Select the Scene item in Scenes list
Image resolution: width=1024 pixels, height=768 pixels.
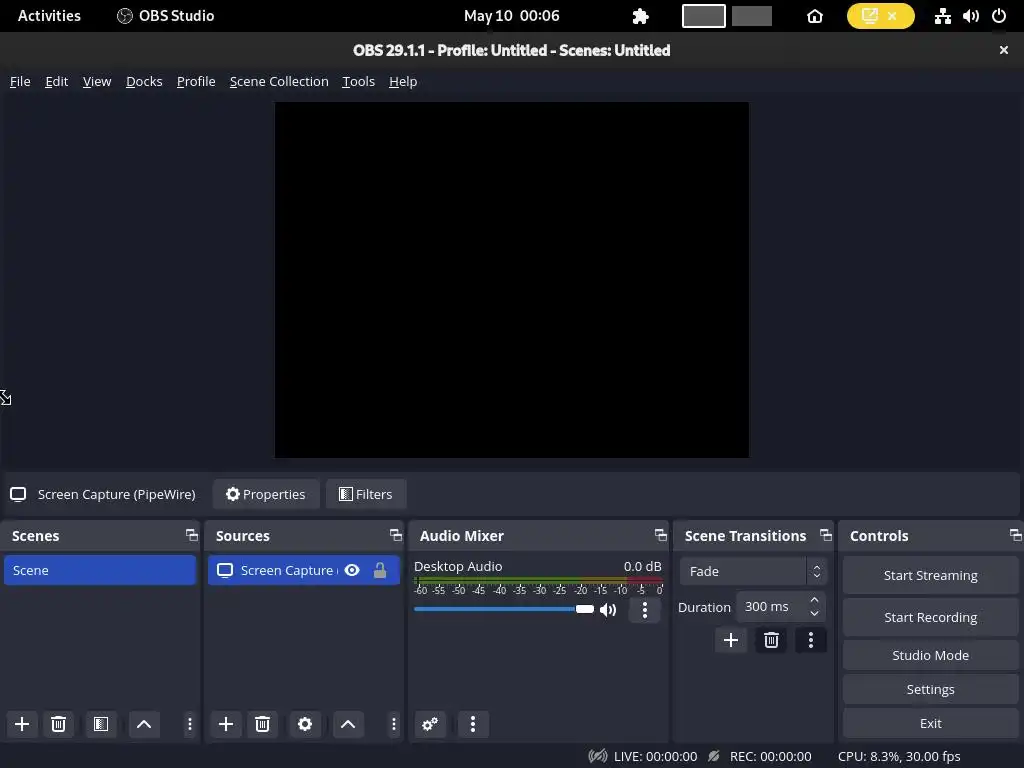click(x=100, y=570)
